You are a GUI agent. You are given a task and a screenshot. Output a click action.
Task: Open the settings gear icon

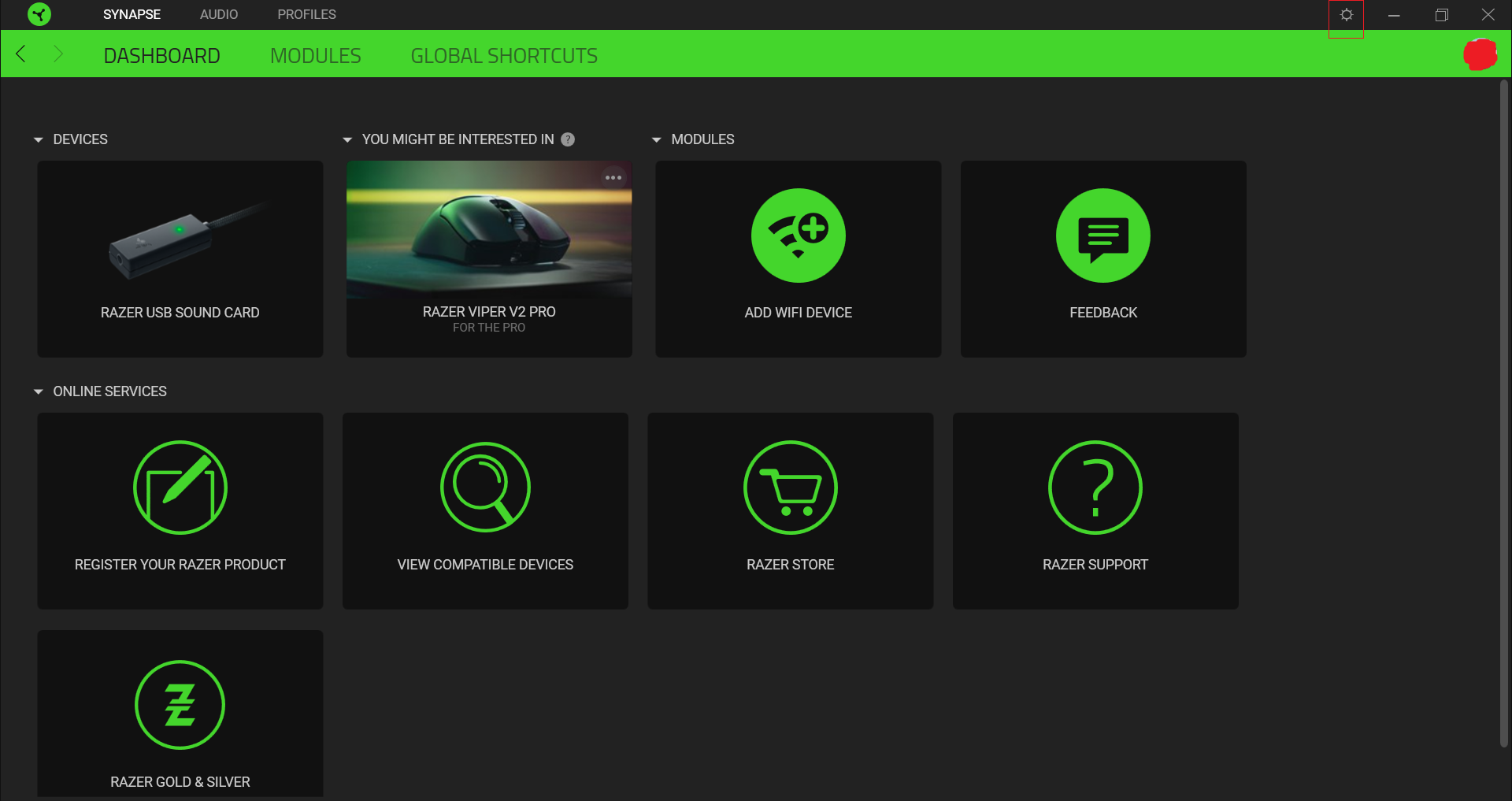point(1347,15)
